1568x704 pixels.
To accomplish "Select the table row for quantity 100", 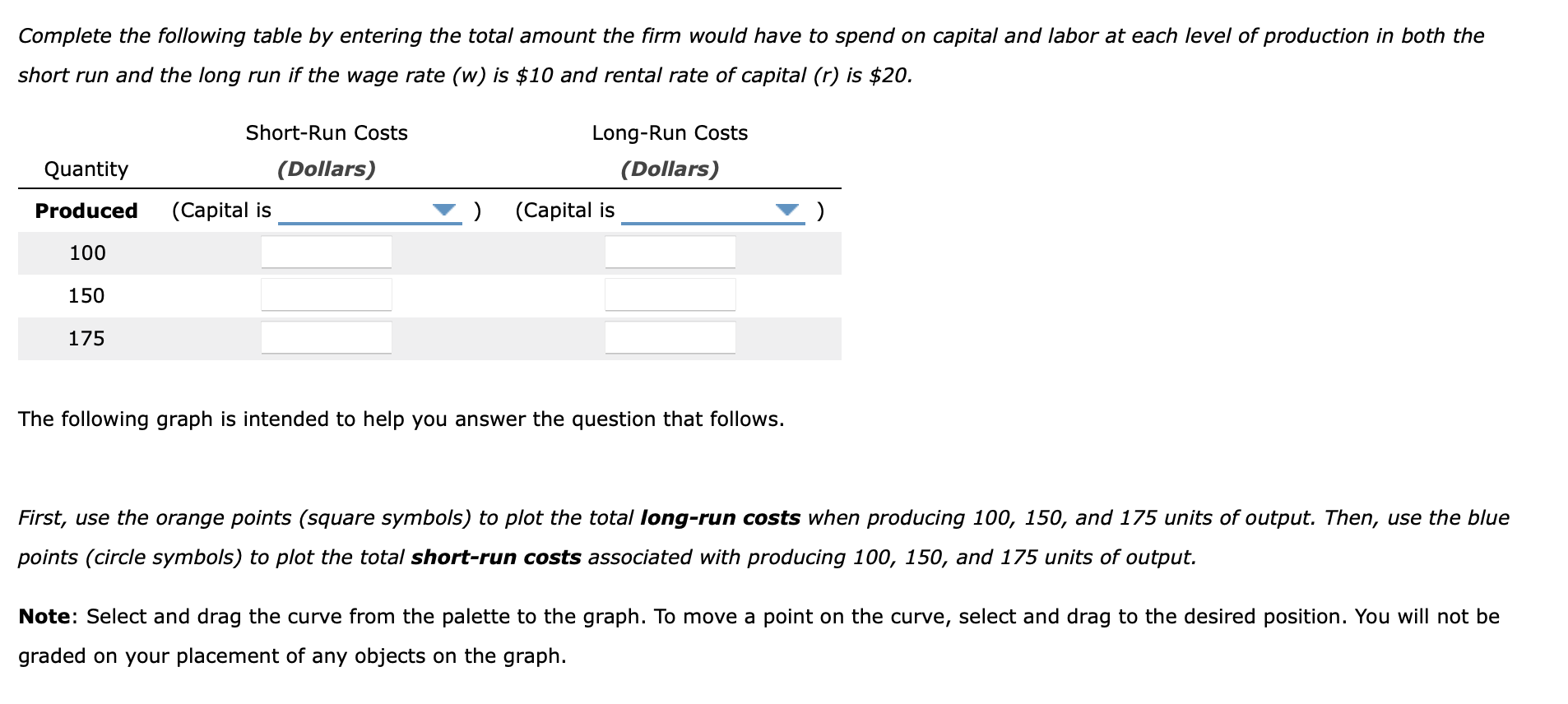I will pos(86,253).
